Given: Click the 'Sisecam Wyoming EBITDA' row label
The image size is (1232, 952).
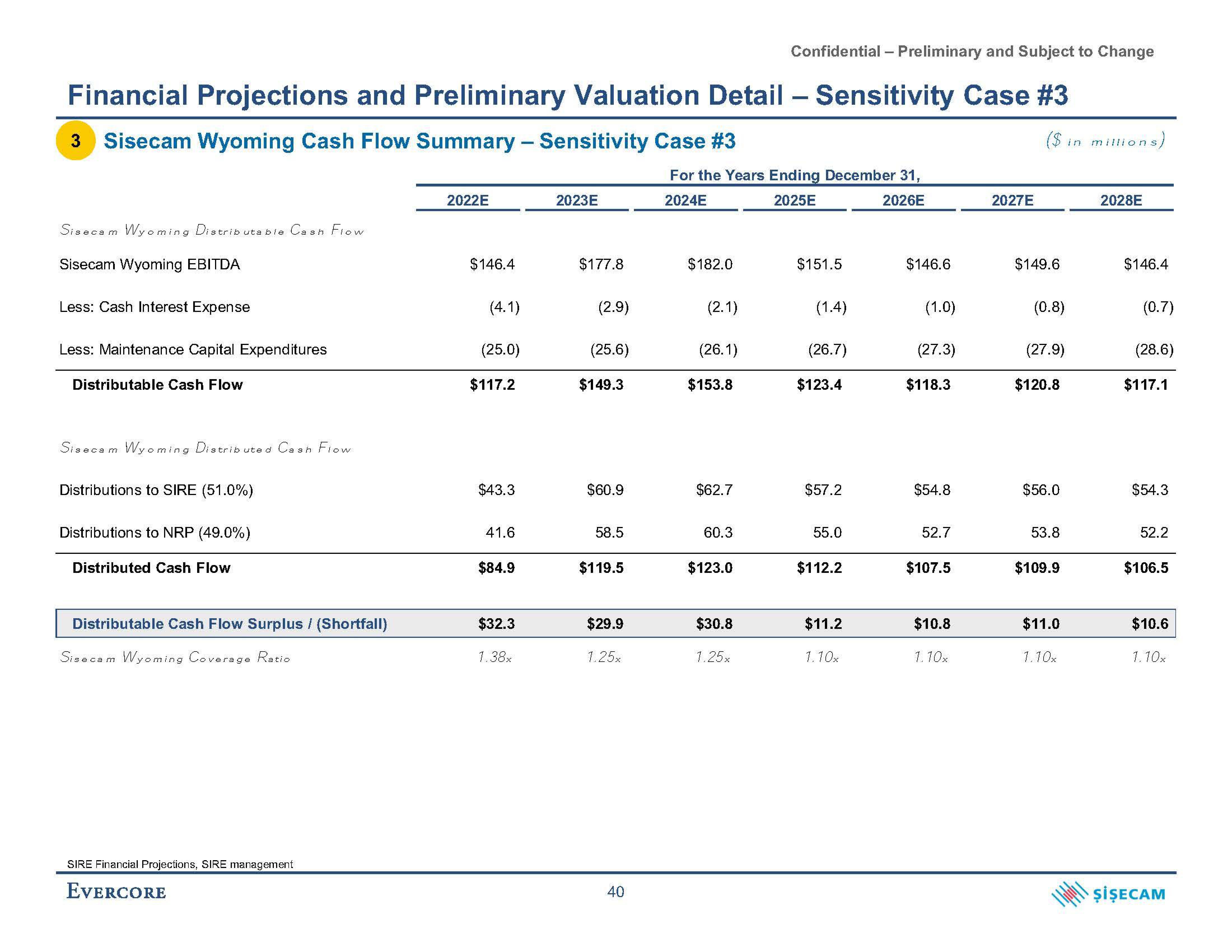Looking at the screenshot, I should (150, 265).
